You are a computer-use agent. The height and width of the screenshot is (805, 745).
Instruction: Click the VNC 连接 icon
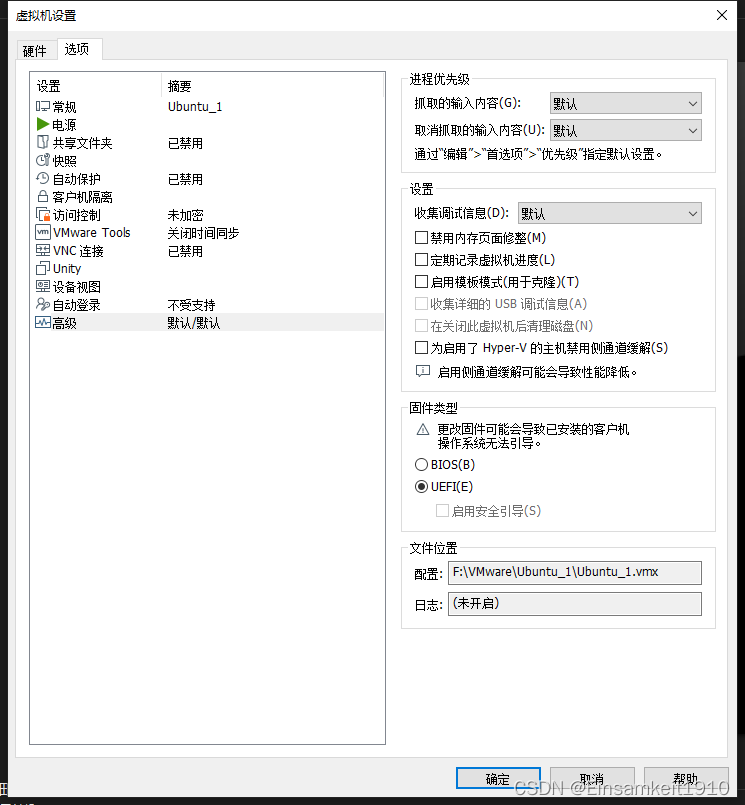coord(43,250)
